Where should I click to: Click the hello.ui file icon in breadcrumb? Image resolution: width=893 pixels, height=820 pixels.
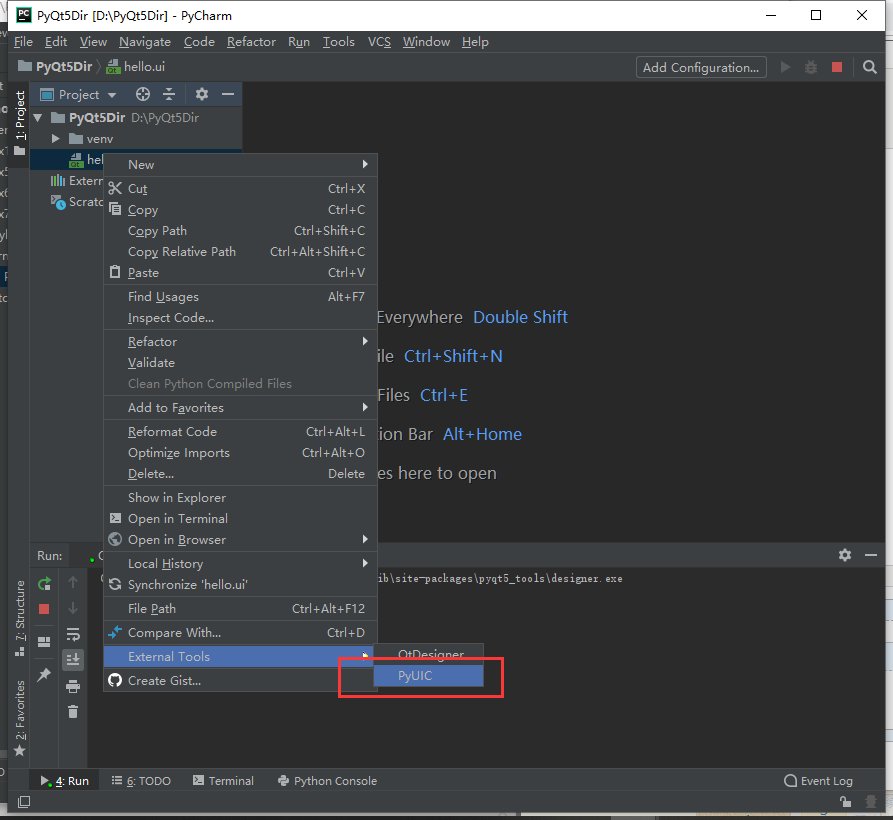113,67
